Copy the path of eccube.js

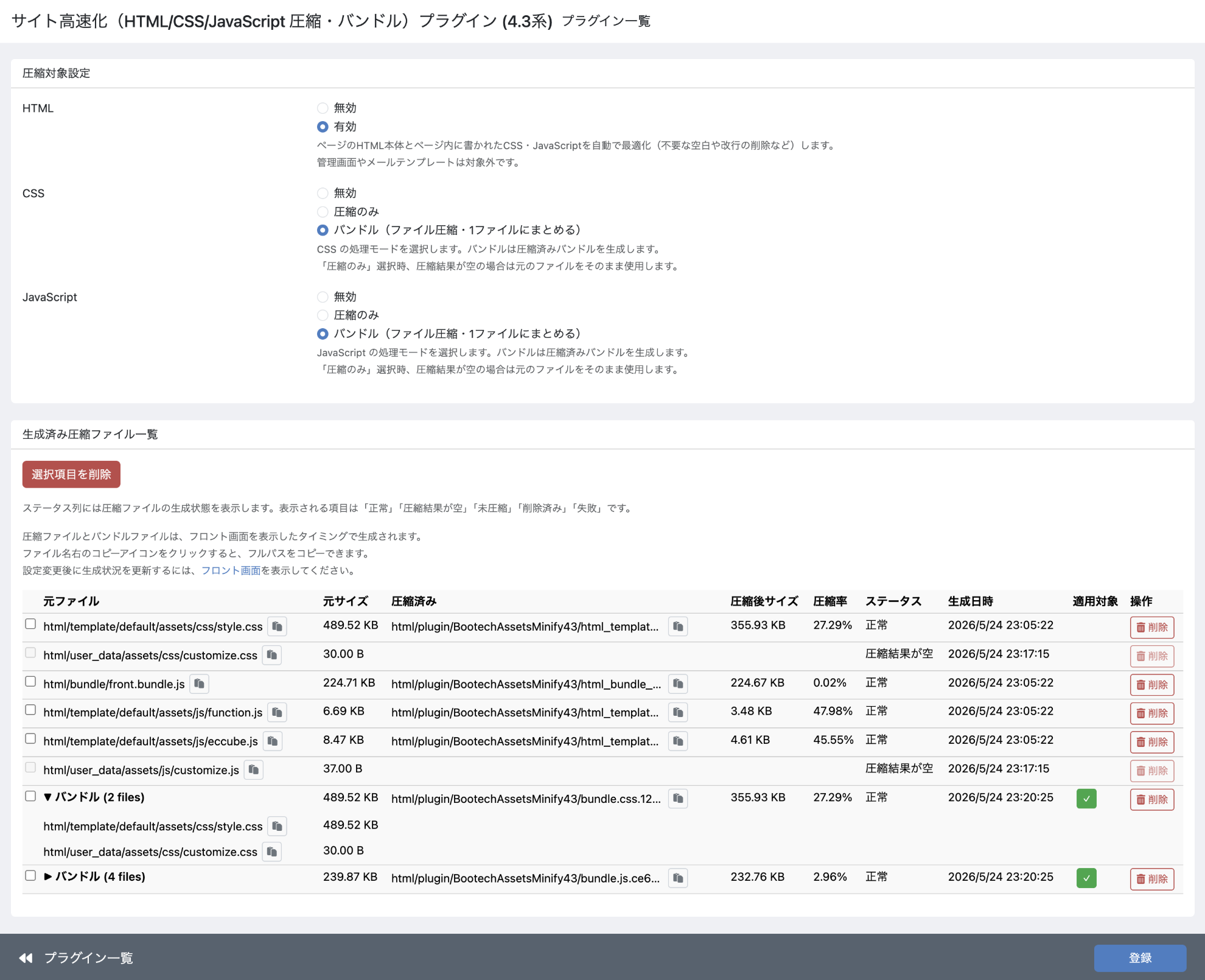click(273, 741)
